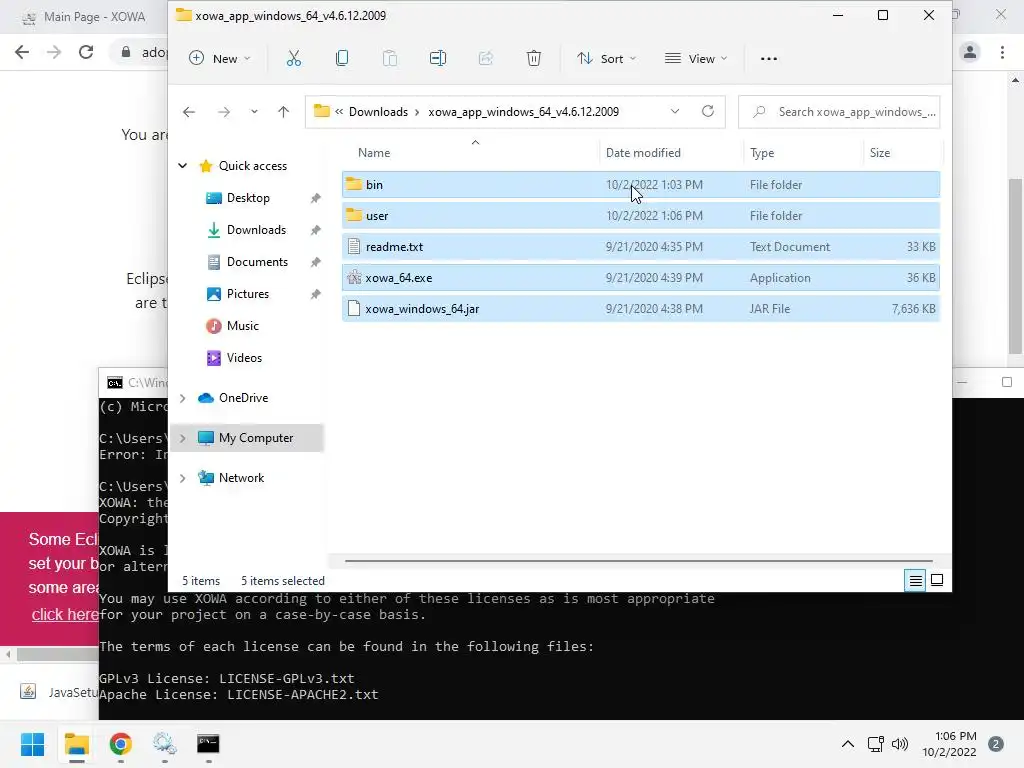This screenshot has width=1024, height=768.
Task: Click the Rename icon in toolbar
Action: [438, 59]
